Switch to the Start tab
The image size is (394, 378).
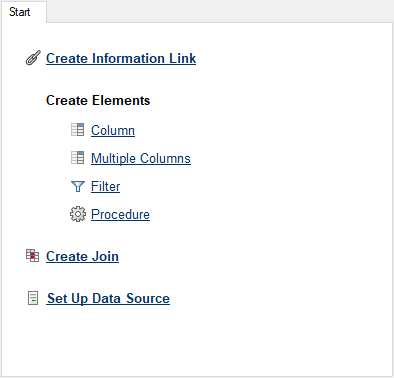click(x=19, y=12)
